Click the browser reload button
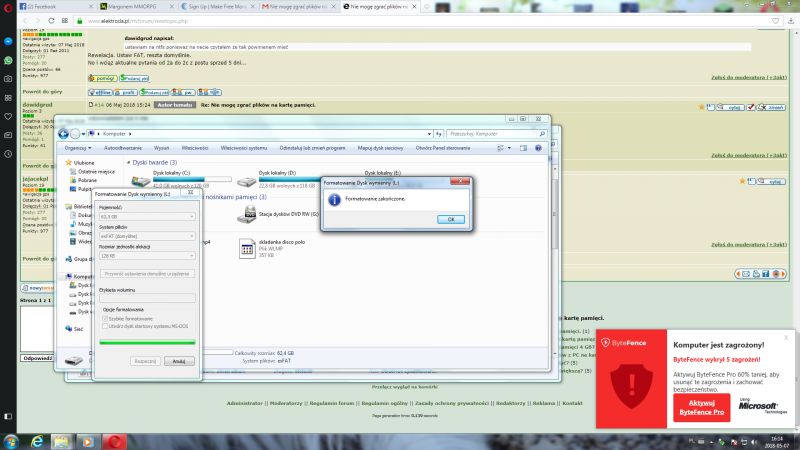The height and width of the screenshot is (450, 800). (51, 21)
